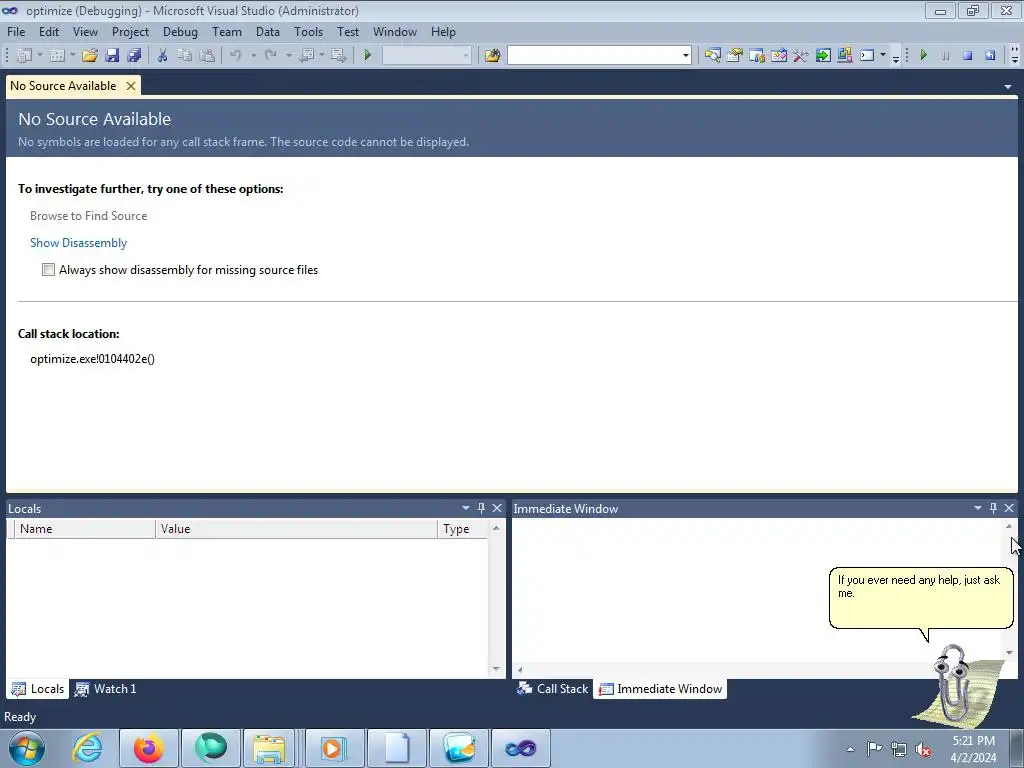Select the Immediate Window tab
The height and width of the screenshot is (768, 1024).
pyautogui.click(x=660, y=689)
